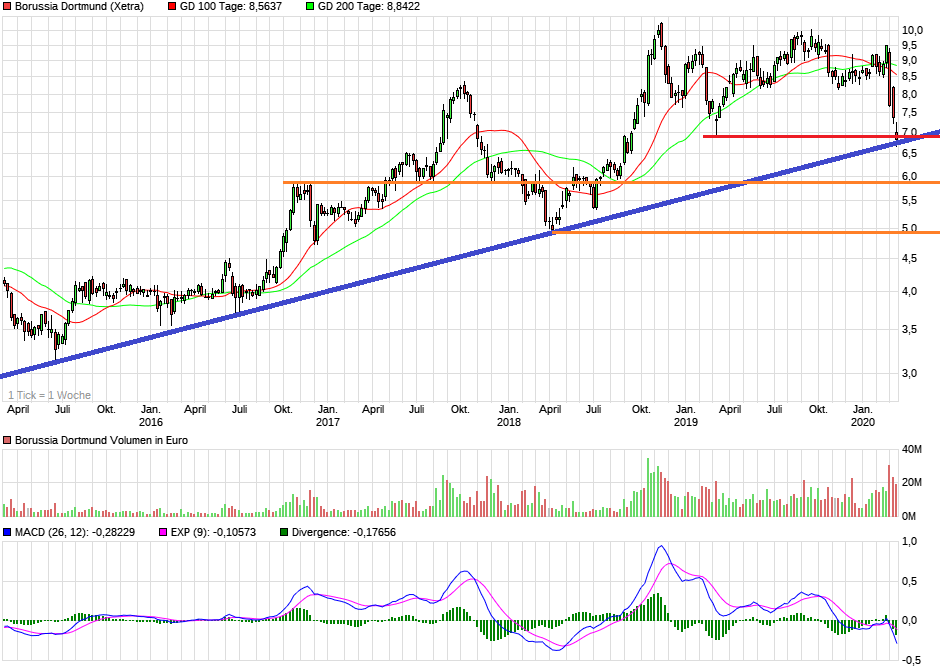Image resolution: width=940 pixels, height=670 pixels.
Task: Click the 'Divergence: -0,17656' label
Action: click(x=344, y=532)
